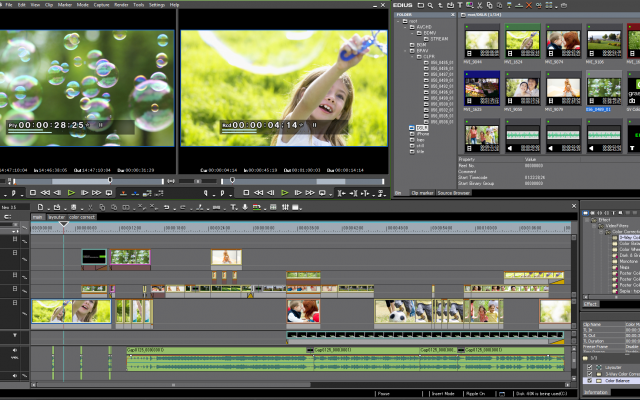Select the Monotone filter

point(628,261)
